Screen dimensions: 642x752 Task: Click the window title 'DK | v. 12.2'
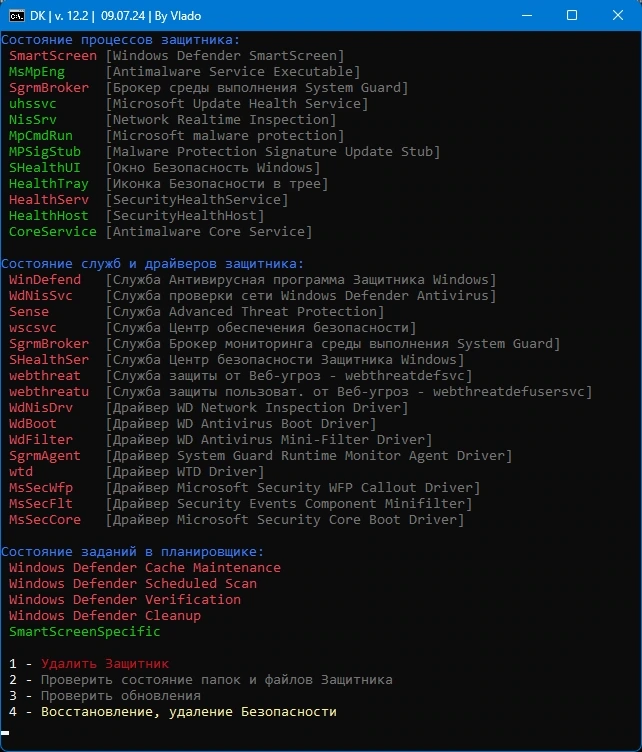(x=59, y=16)
